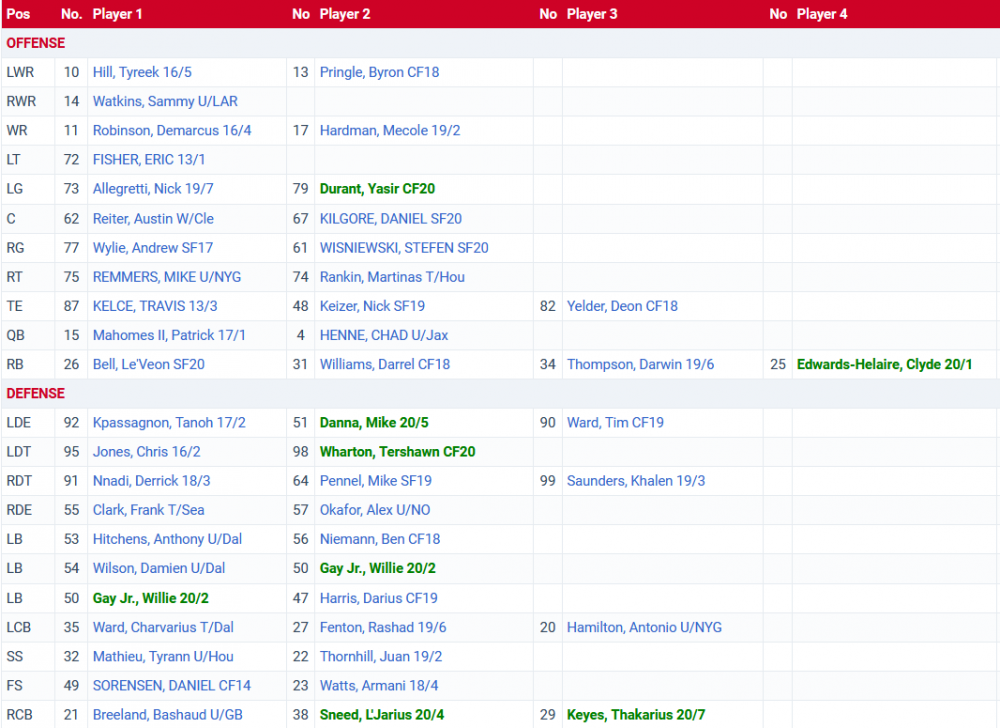Open Wylie, Andrew SF17 link

click(153, 248)
